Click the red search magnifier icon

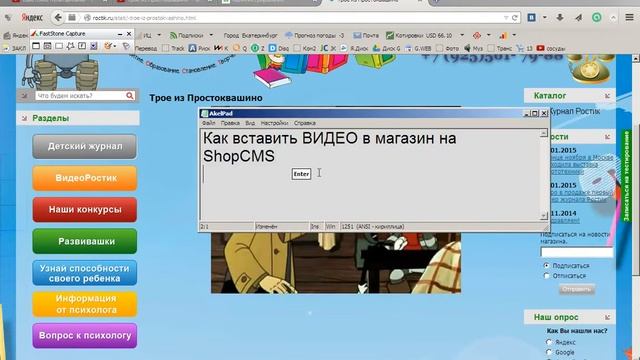[130, 96]
